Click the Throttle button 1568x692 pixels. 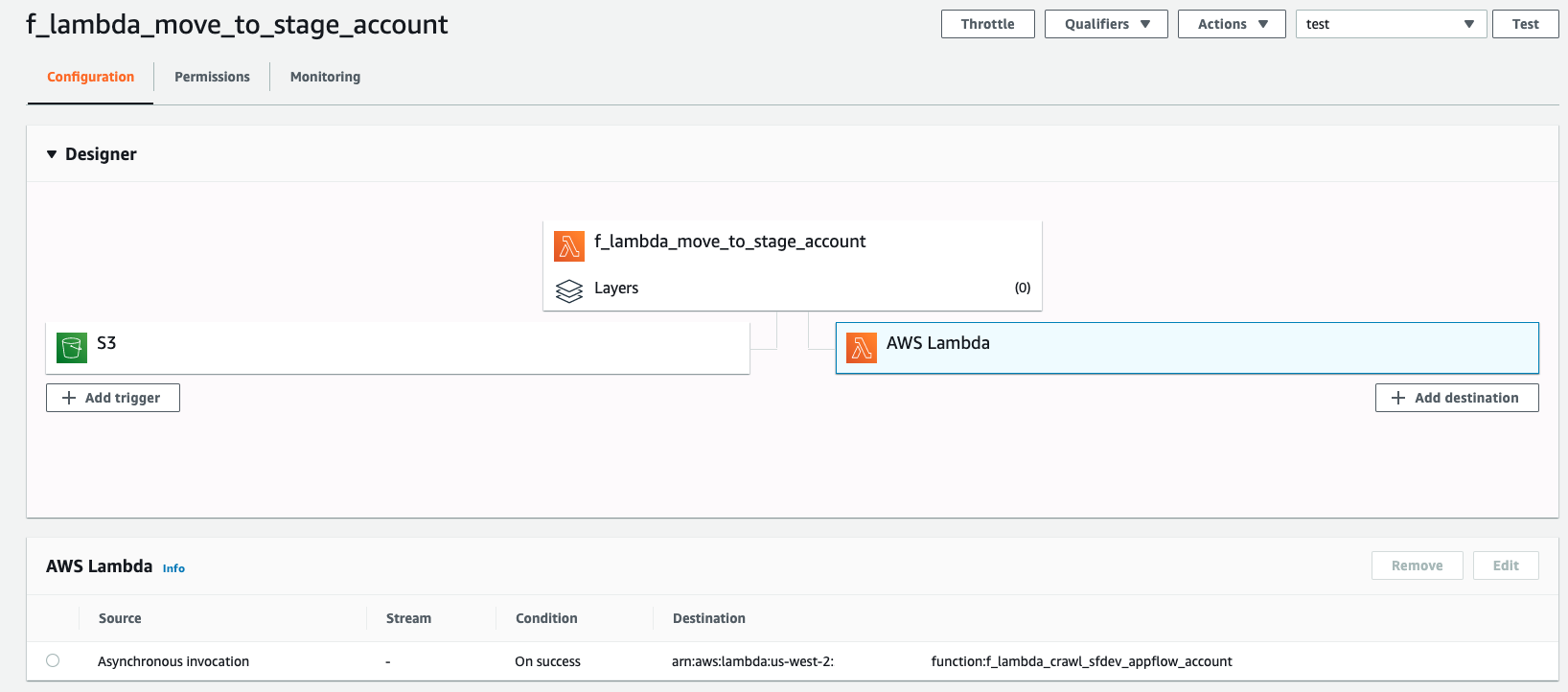pos(988,24)
